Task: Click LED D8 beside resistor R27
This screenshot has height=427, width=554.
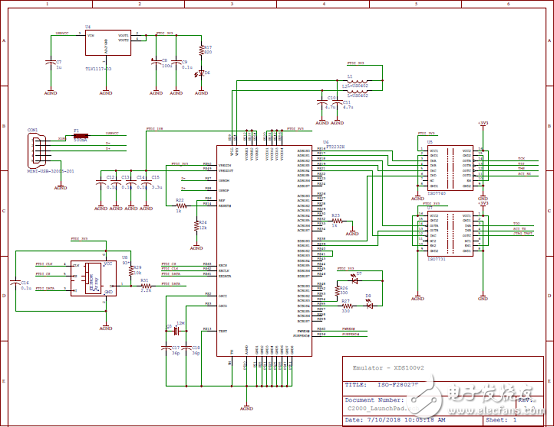Action: click(369, 306)
